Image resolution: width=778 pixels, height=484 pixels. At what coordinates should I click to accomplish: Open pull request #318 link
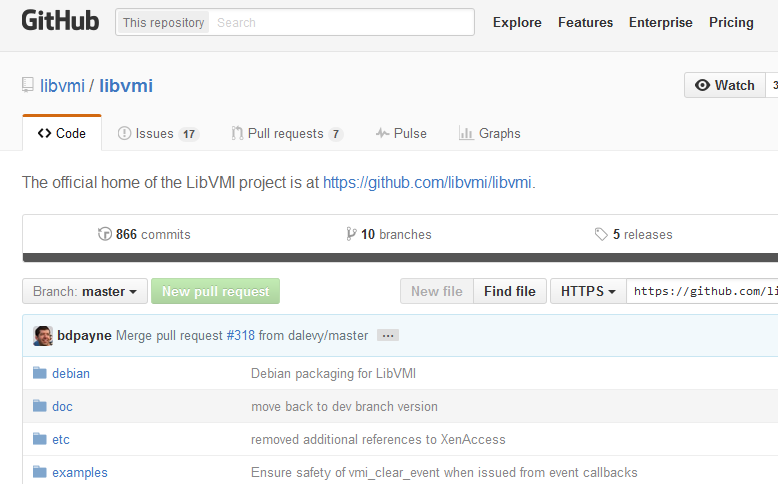pos(241,336)
